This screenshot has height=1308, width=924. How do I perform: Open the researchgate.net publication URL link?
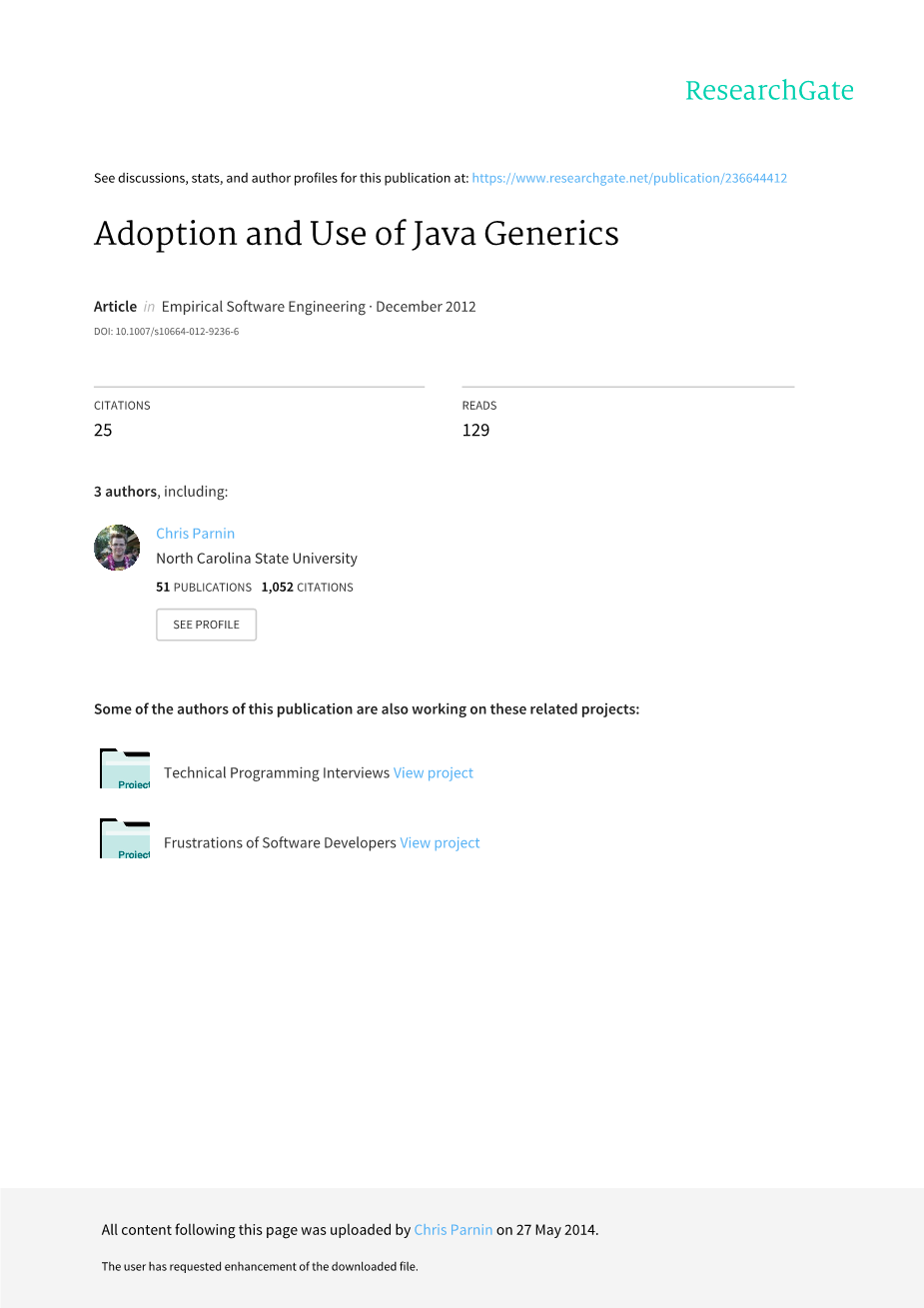629,178
